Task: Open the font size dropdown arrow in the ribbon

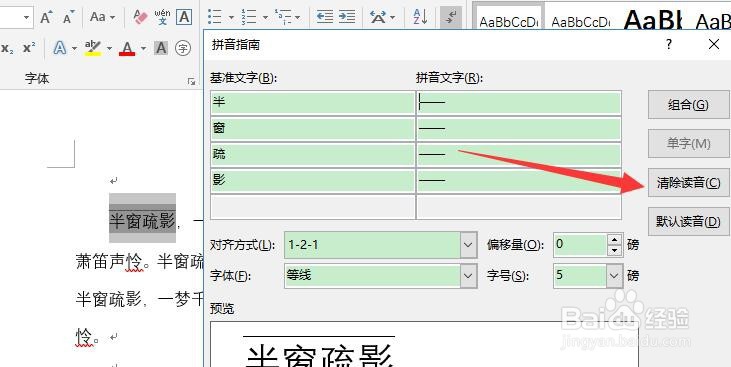Action: pos(26,18)
